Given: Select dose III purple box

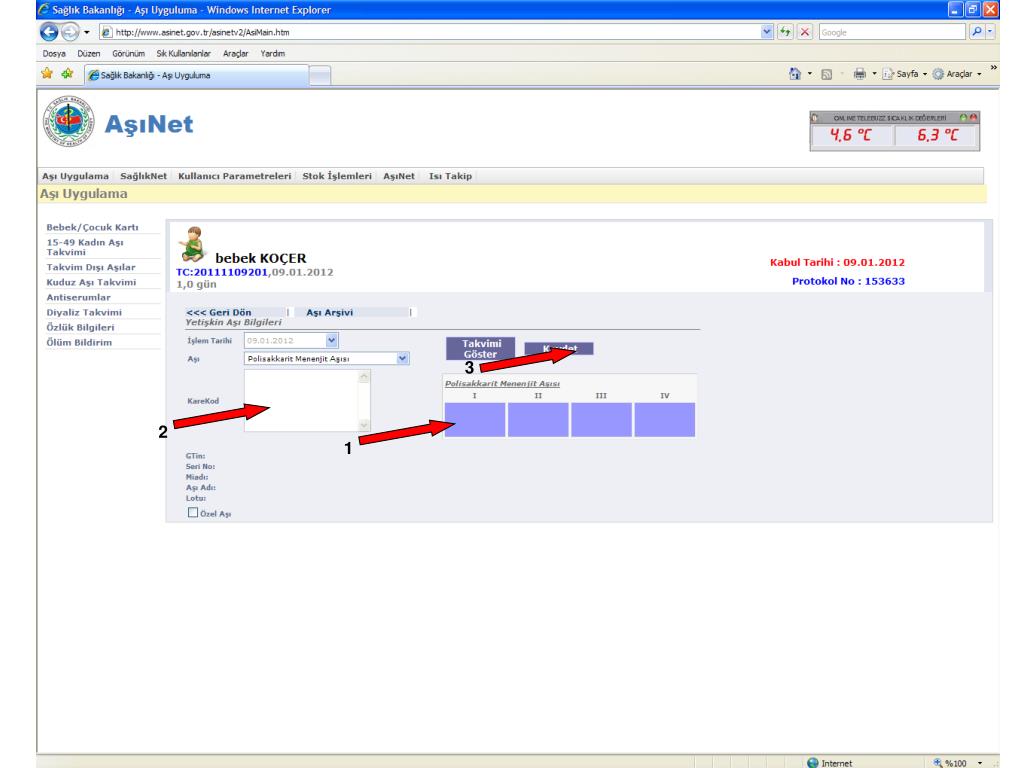Looking at the screenshot, I should [601, 419].
